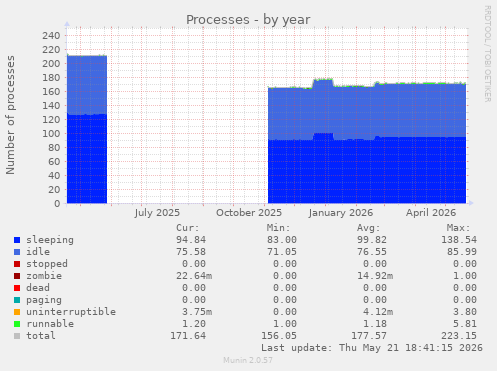Click total minimum value 156.05
497x371 pixels.
click(x=279, y=336)
